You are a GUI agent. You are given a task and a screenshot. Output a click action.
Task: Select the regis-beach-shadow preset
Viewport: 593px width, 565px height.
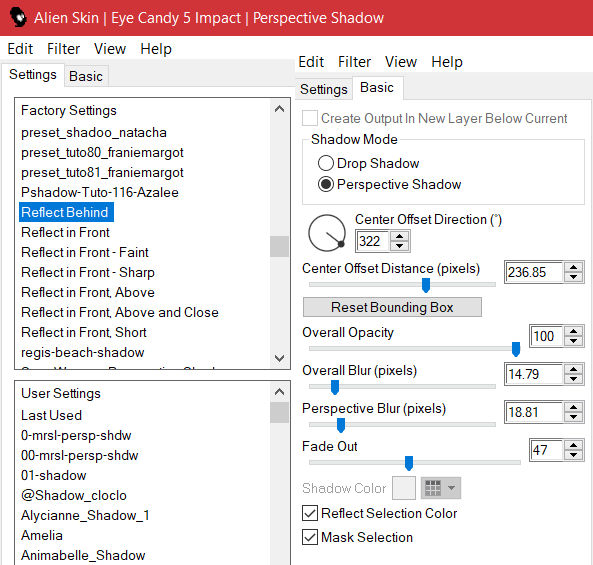[82, 352]
